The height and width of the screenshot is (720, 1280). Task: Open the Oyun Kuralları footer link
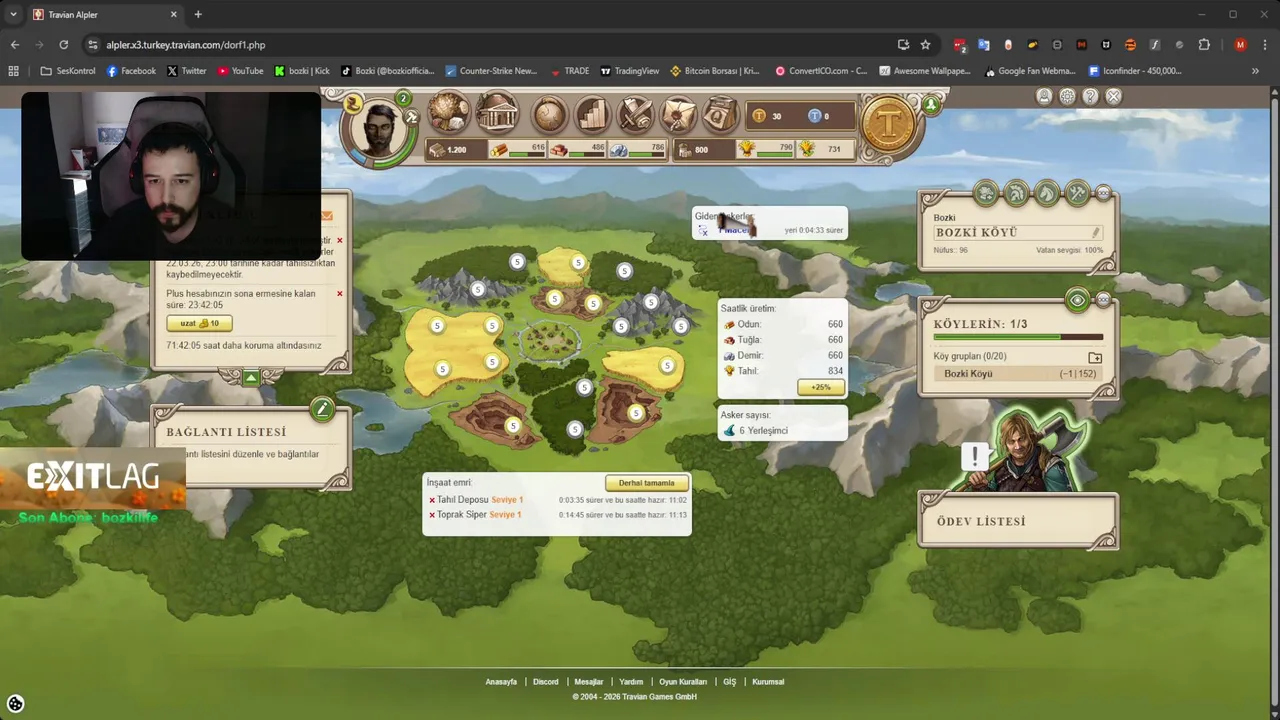[683, 682]
